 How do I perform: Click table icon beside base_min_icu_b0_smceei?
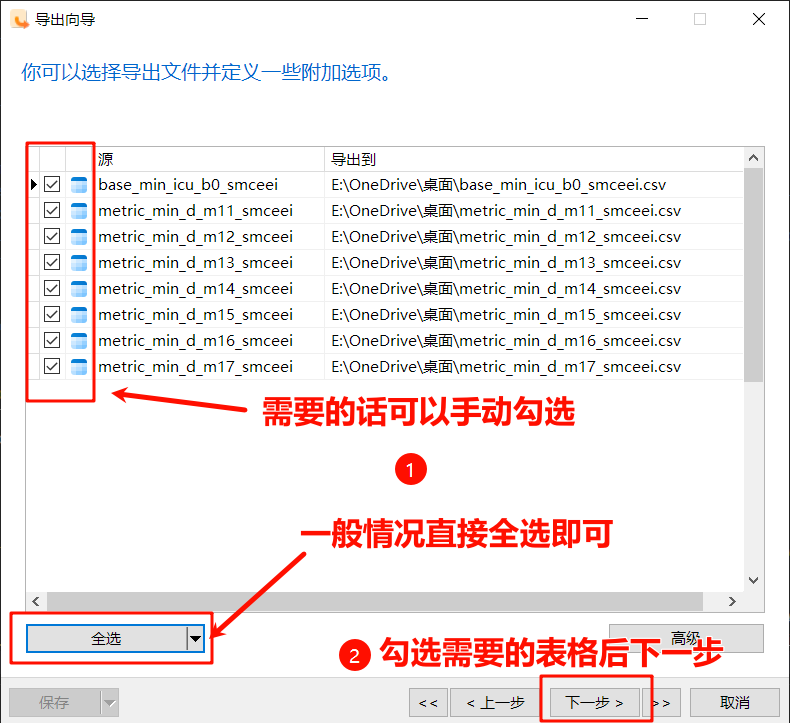click(x=79, y=185)
